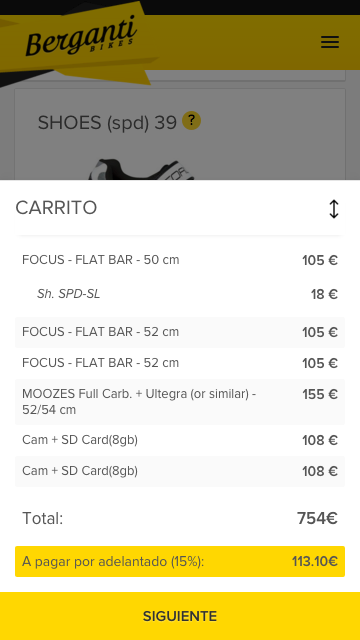Click the CARRITO heading
Image resolution: width=360 pixels, height=640 pixels.
(x=56, y=208)
